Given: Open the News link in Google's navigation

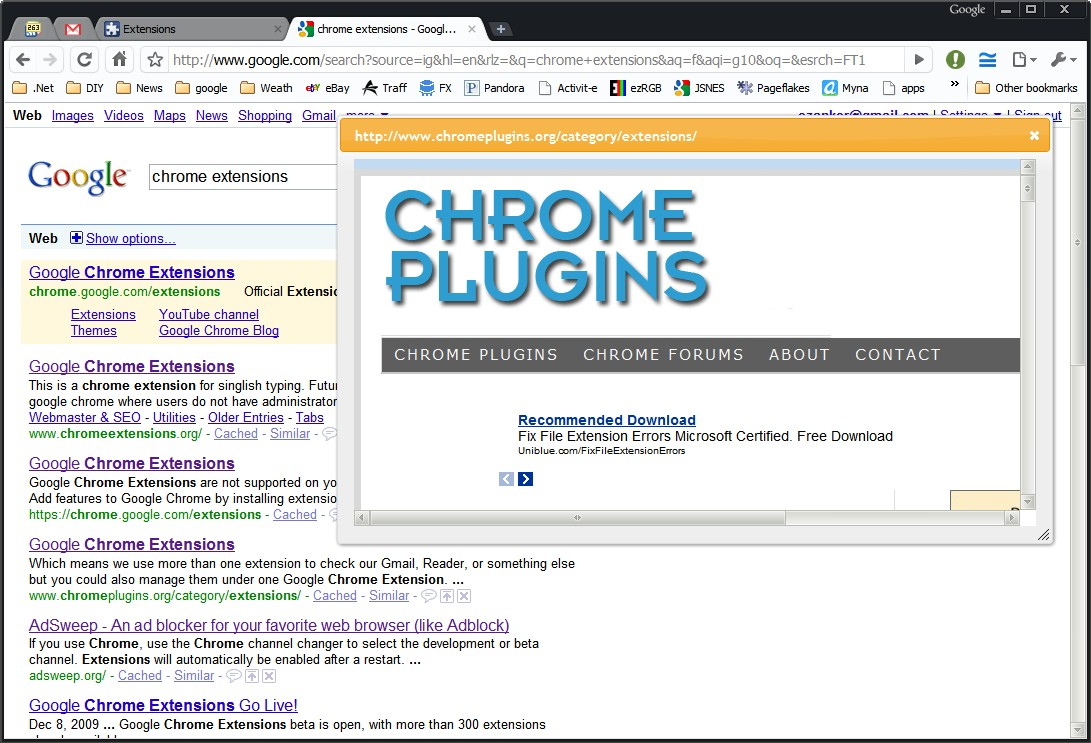Looking at the screenshot, I should click(x=212, y=115).
